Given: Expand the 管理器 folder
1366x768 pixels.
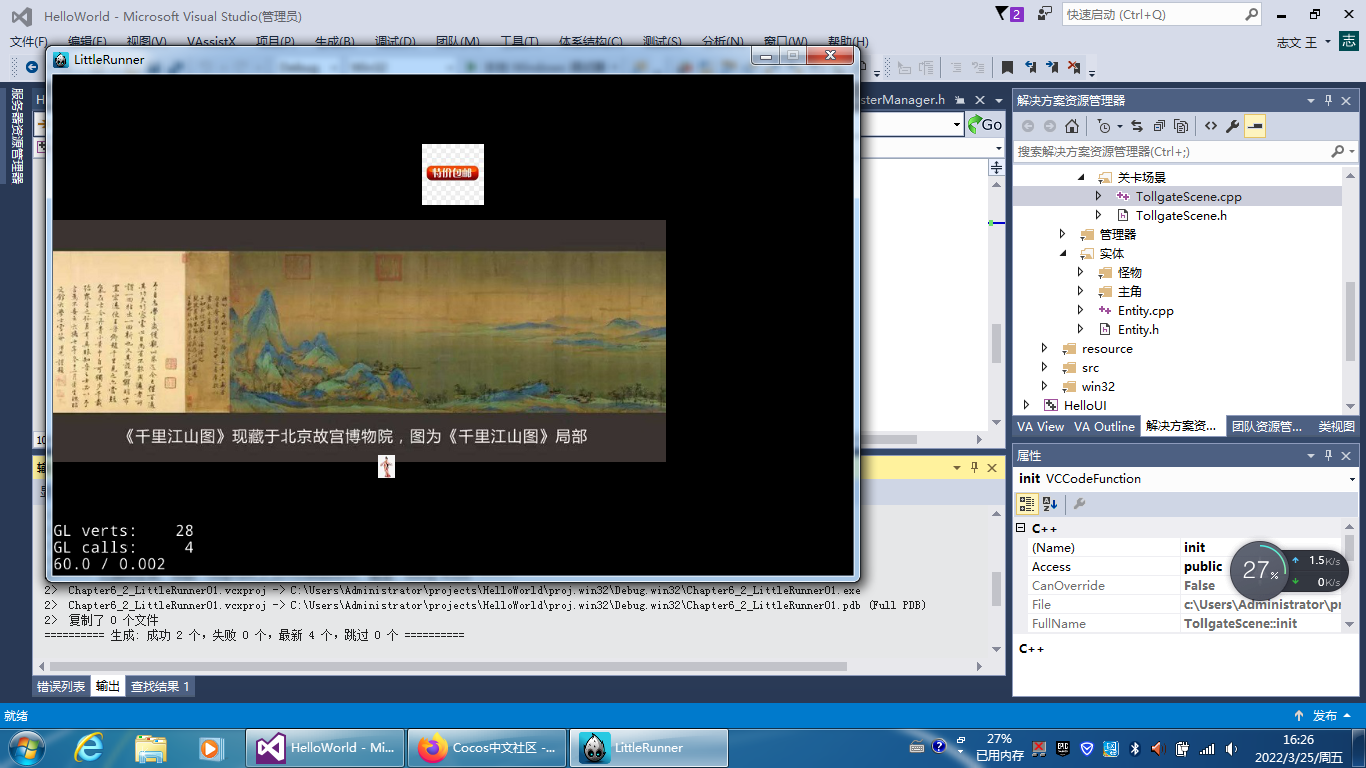Looking at the screenshot, I should point(1063,234).
